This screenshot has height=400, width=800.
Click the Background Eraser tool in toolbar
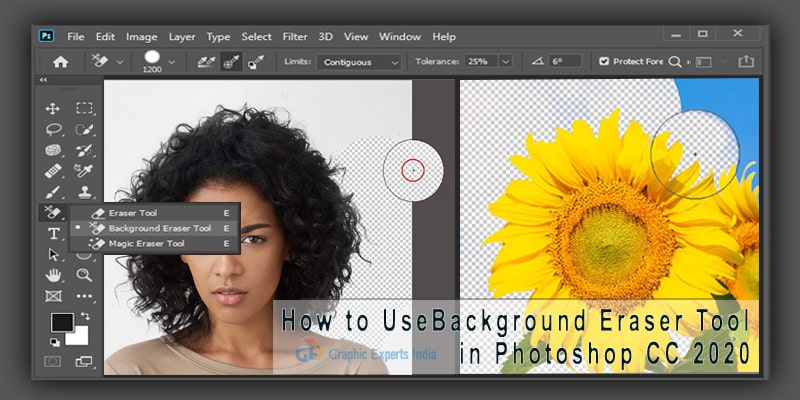pyautogui.click(x=52, y=212)
